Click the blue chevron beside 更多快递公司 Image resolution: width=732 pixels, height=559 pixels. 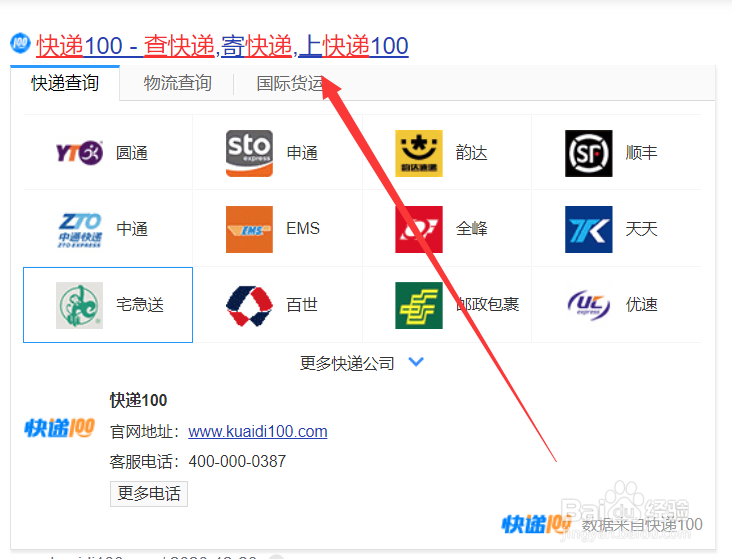pyautogui.click(x=416, y=362)
